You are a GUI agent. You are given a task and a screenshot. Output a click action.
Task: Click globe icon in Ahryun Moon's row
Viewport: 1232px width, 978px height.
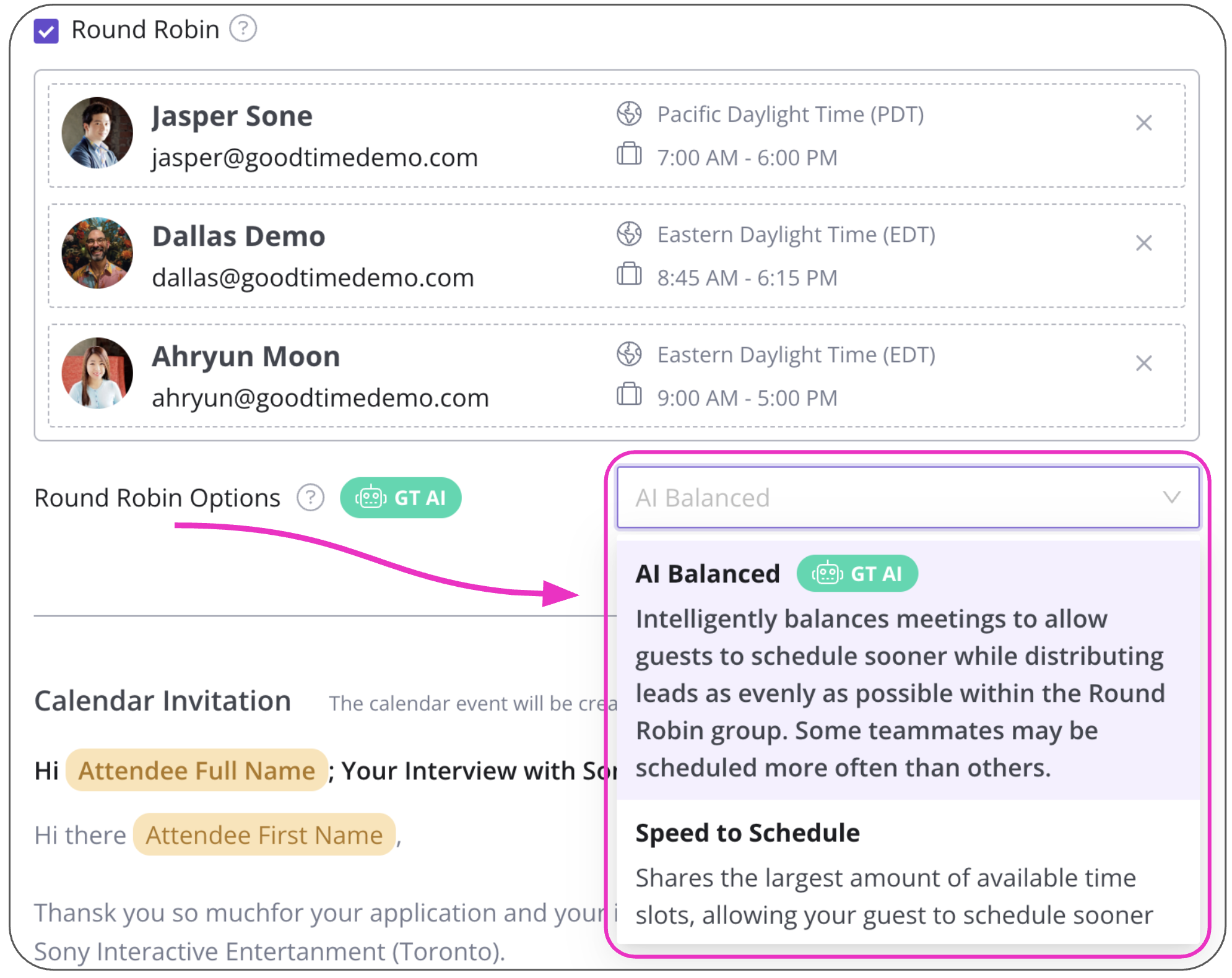(628, 354)
